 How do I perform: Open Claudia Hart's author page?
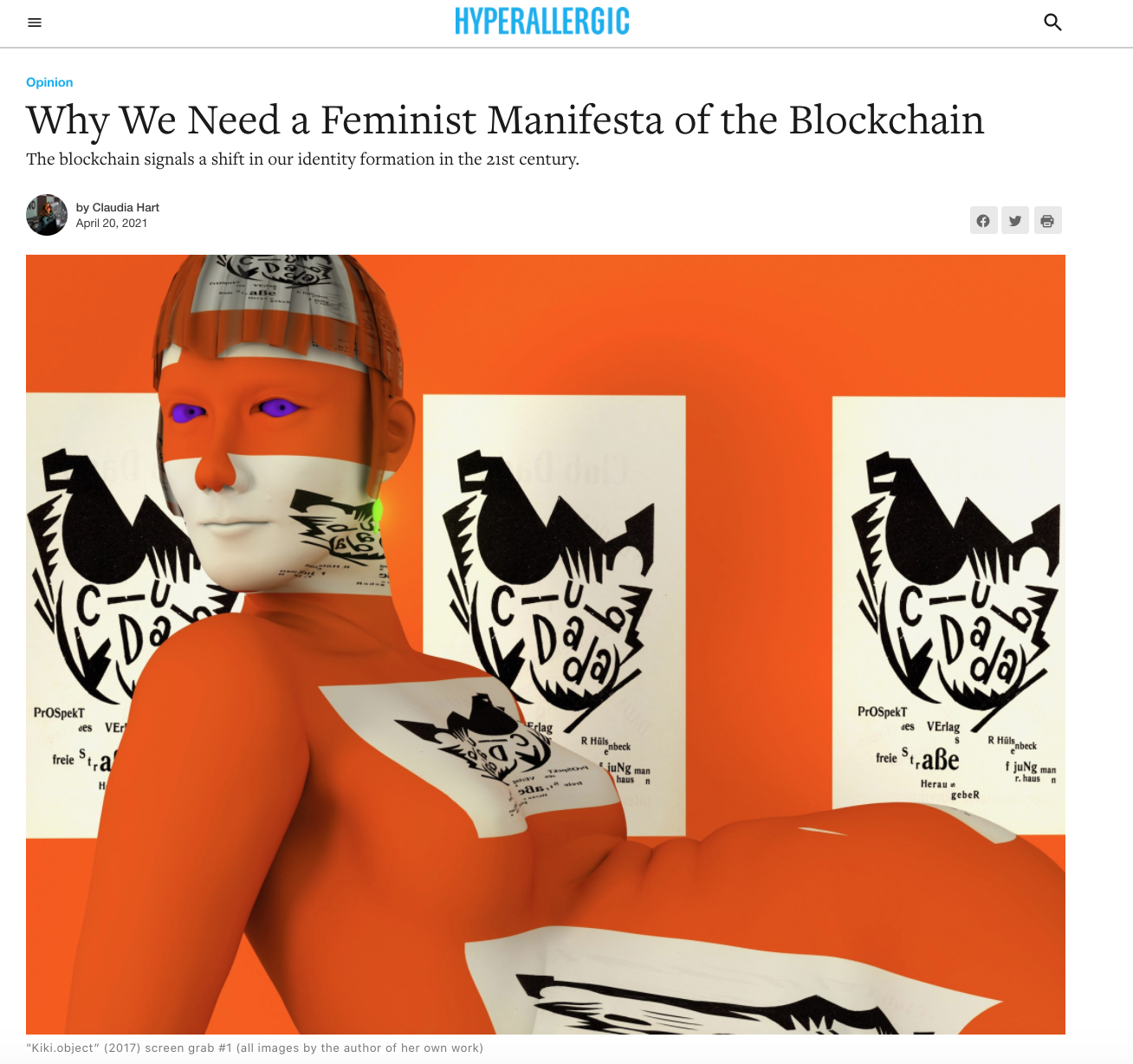pyautogui.click(x=126, y=207)
